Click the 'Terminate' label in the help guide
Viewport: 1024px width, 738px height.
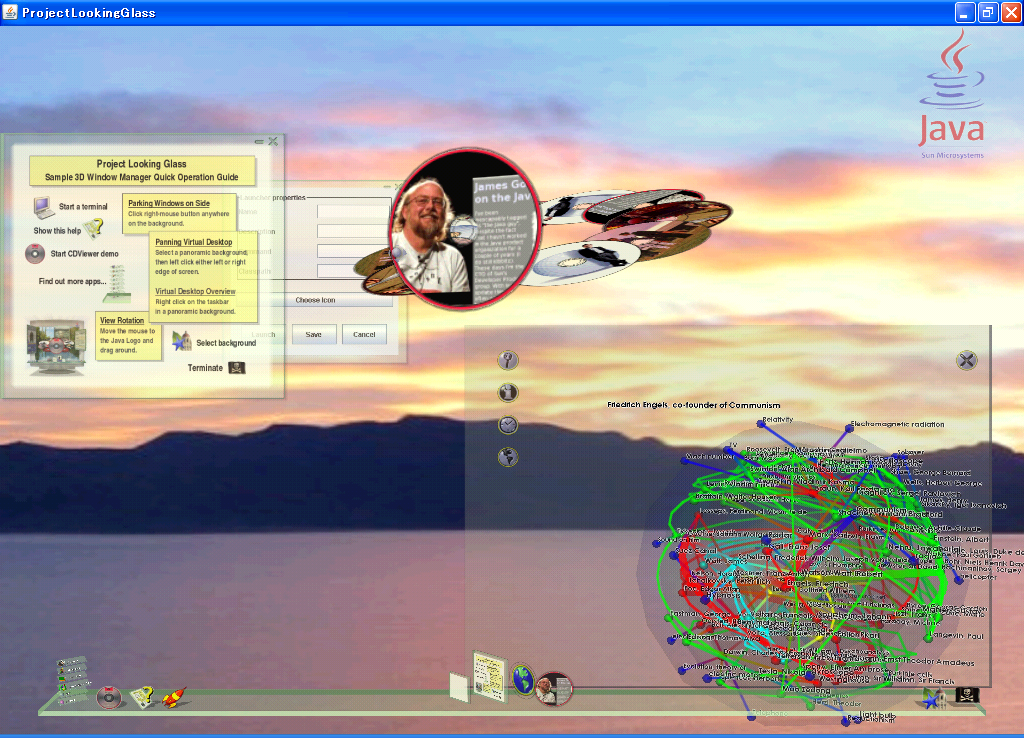(x=205, y=368)
